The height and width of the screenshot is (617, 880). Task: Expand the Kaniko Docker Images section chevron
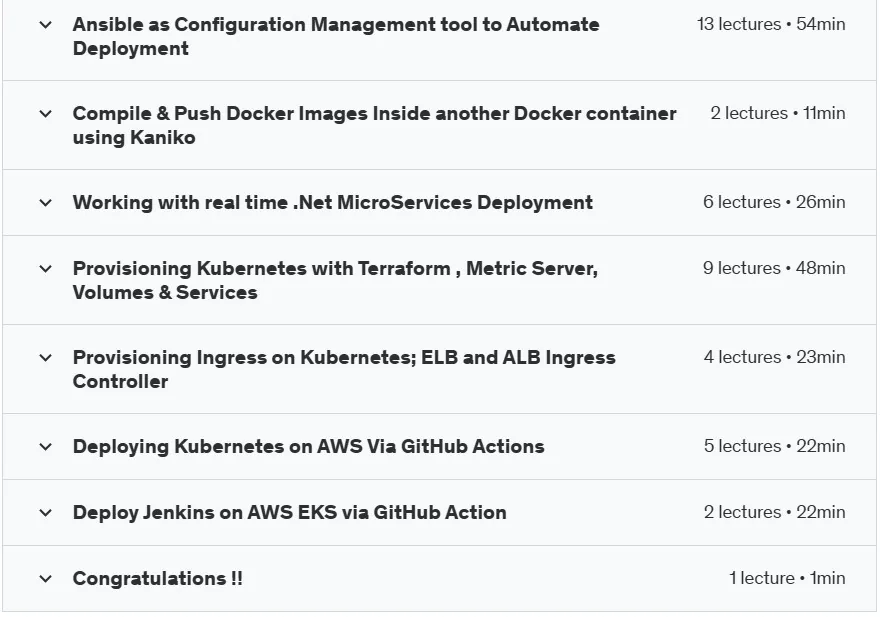45,113
